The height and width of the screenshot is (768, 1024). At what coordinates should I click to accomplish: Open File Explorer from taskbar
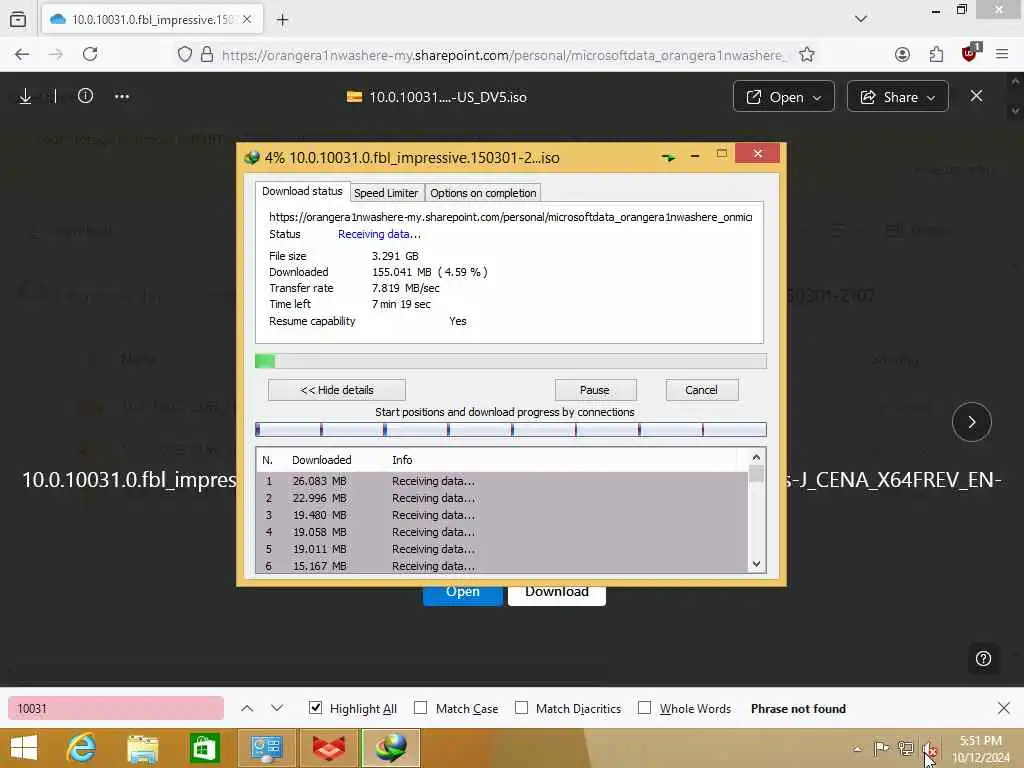[x=143, y=748]
